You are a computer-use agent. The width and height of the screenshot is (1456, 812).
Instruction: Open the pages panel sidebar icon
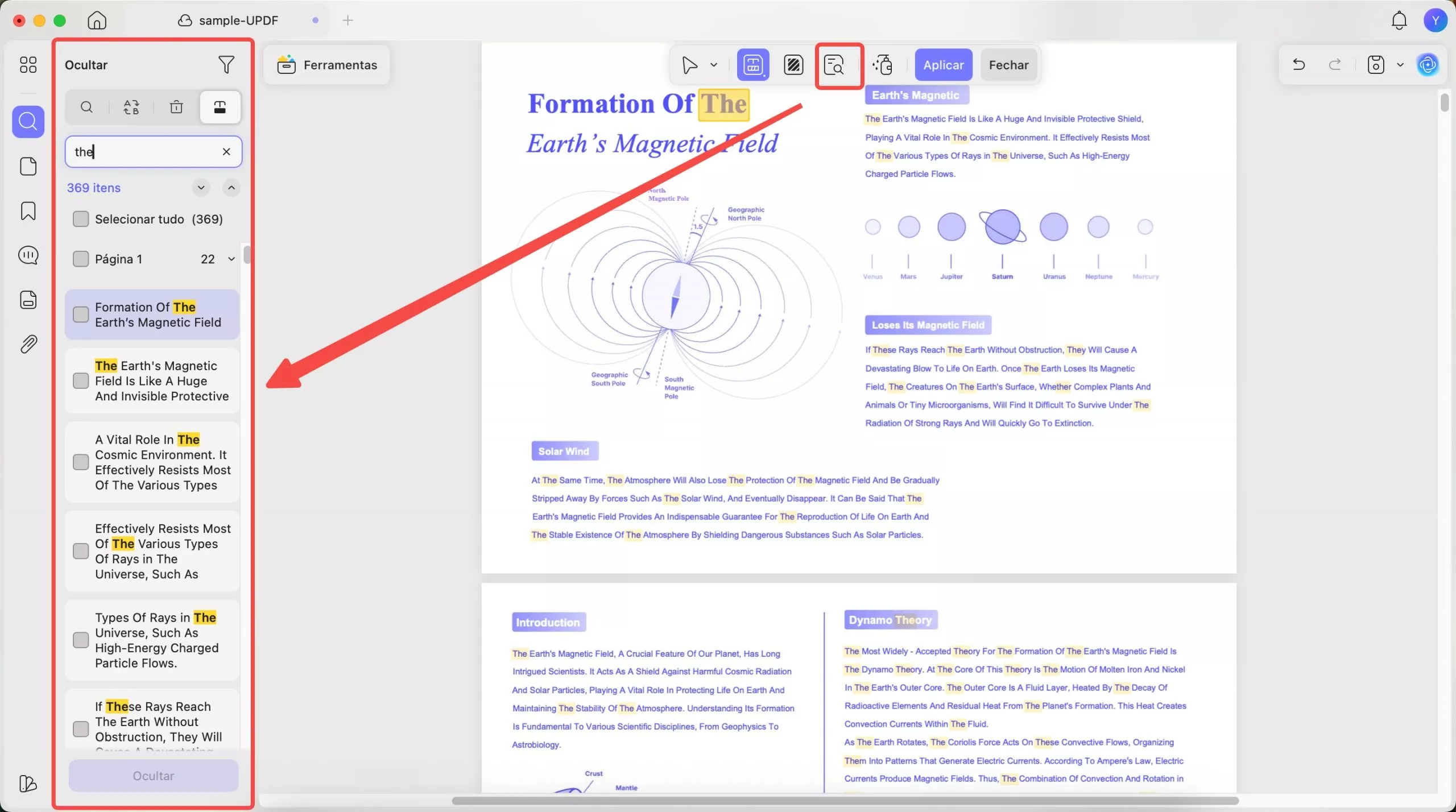click(x=28, y=167)
